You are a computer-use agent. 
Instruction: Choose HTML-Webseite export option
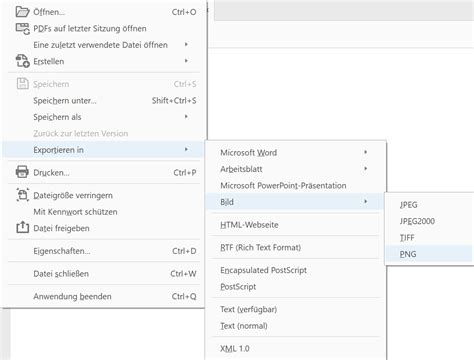296,225
